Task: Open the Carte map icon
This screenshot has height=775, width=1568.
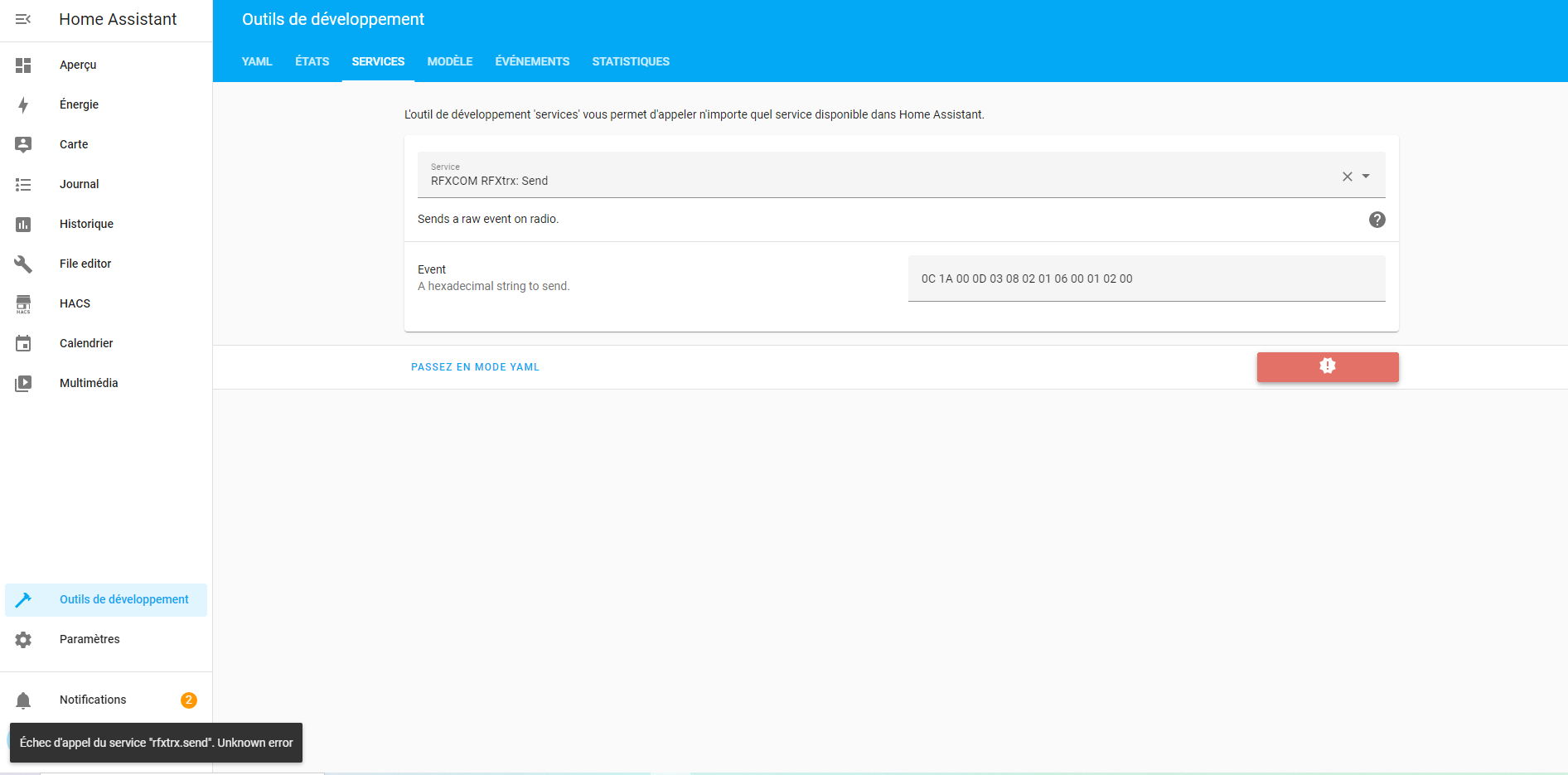Action: 23,144
